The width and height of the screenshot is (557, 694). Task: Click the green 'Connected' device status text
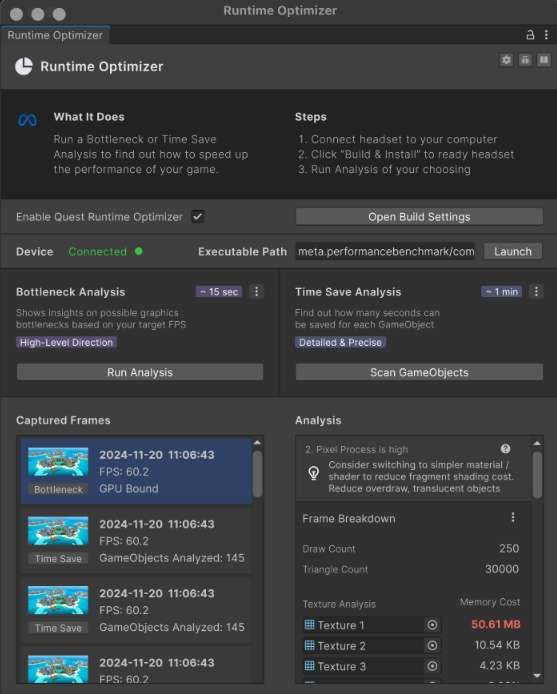tap(97, 251)
